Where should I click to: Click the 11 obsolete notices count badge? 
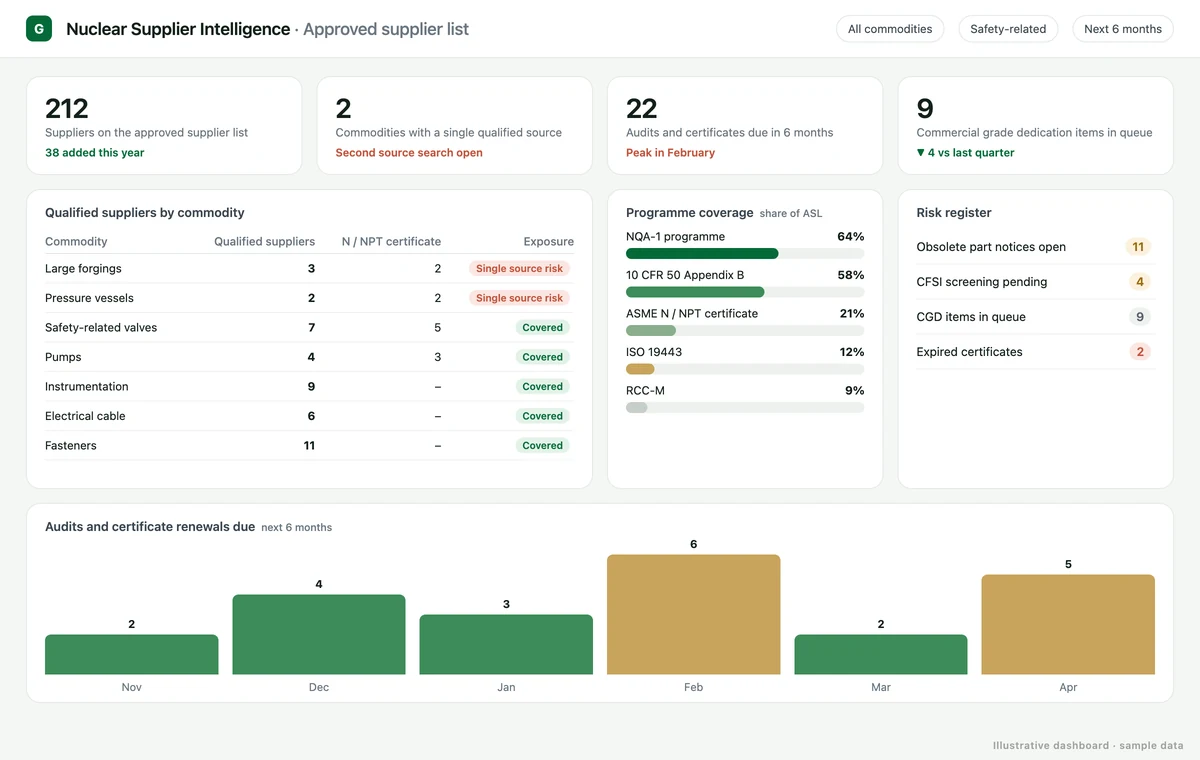[1138, 247]
